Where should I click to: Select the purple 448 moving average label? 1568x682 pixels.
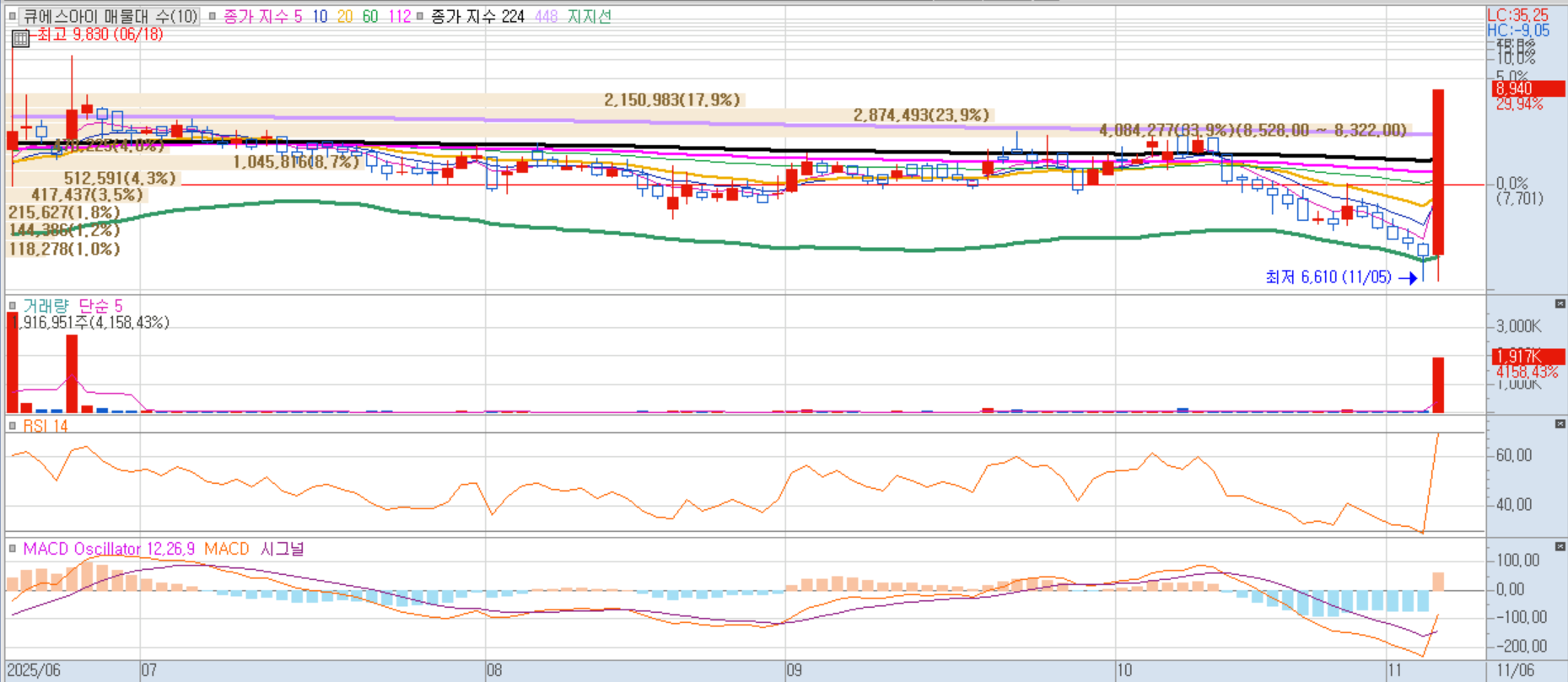[x=546, y=16]
